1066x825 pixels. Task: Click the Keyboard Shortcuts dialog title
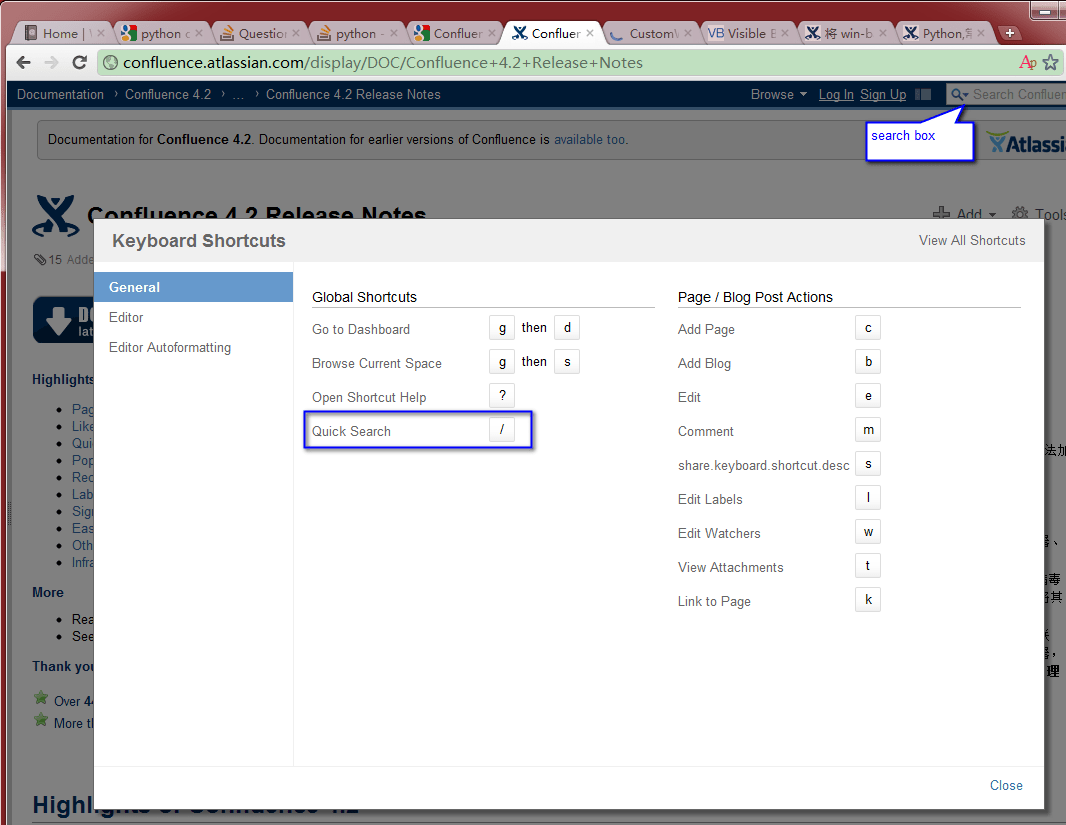pyautogui.click(x=199, y=241)
